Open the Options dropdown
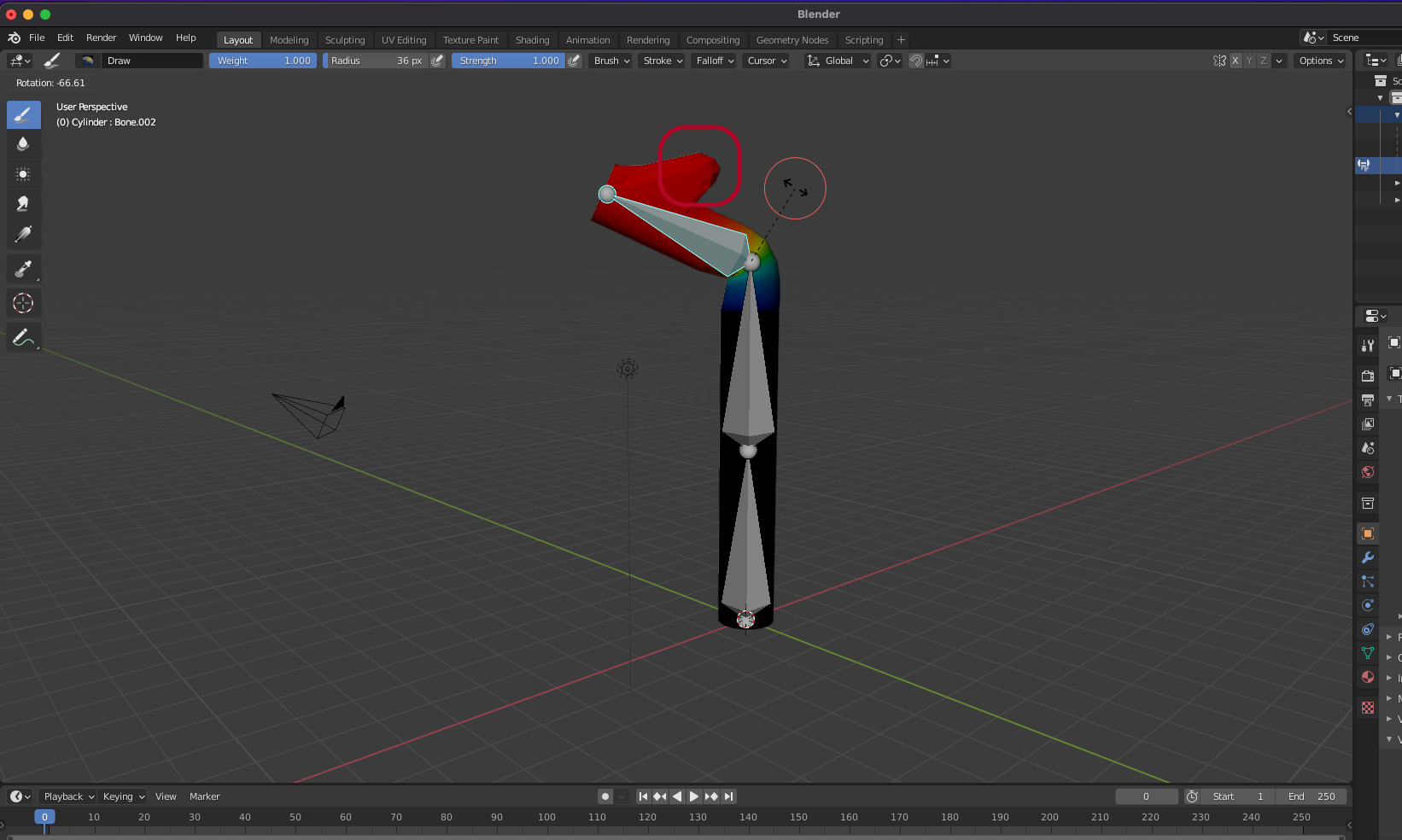The image size is (1402, 840). pos(1321,61)
